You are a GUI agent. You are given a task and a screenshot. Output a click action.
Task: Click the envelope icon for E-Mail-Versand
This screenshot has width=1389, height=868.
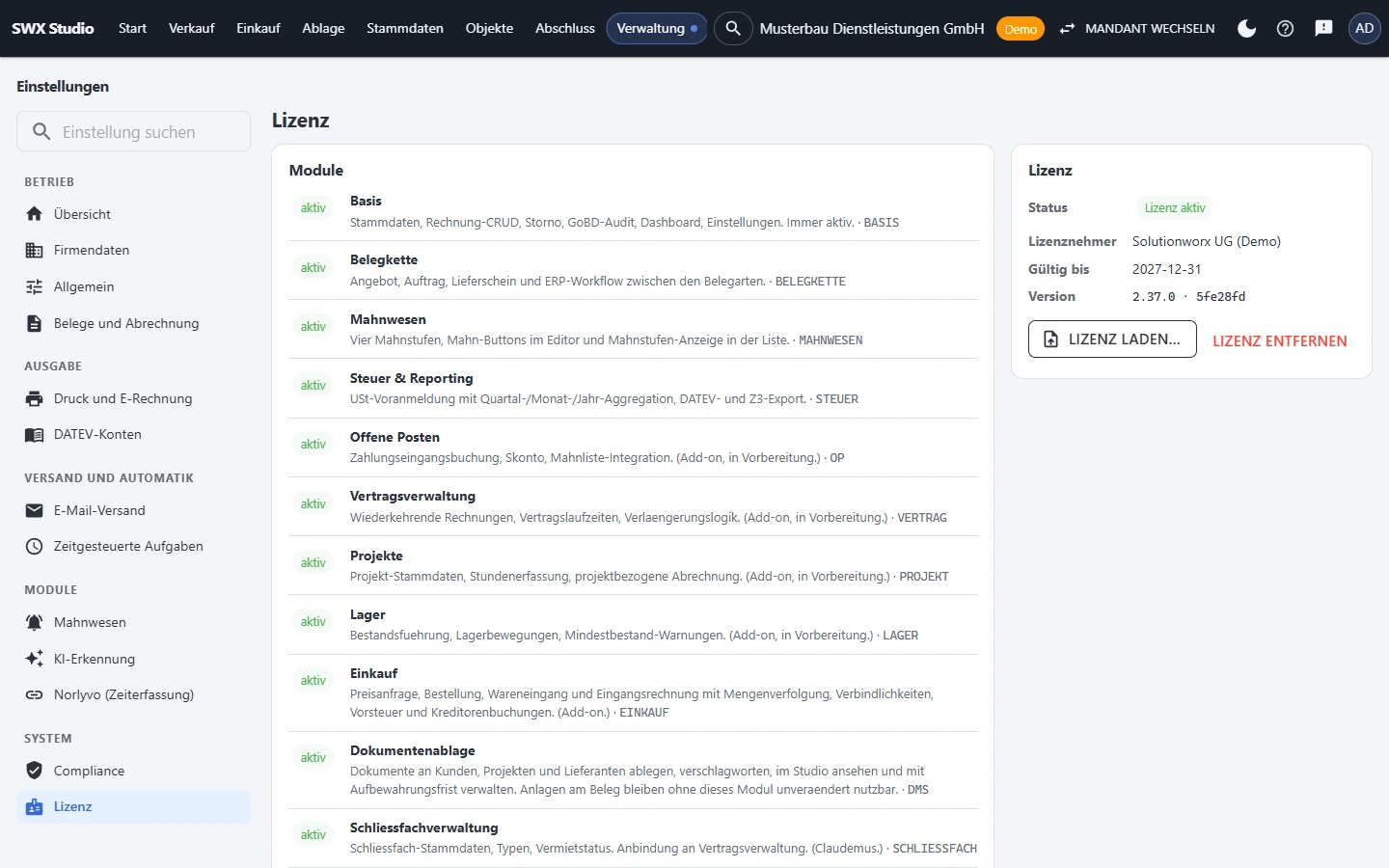click(35, 510)
